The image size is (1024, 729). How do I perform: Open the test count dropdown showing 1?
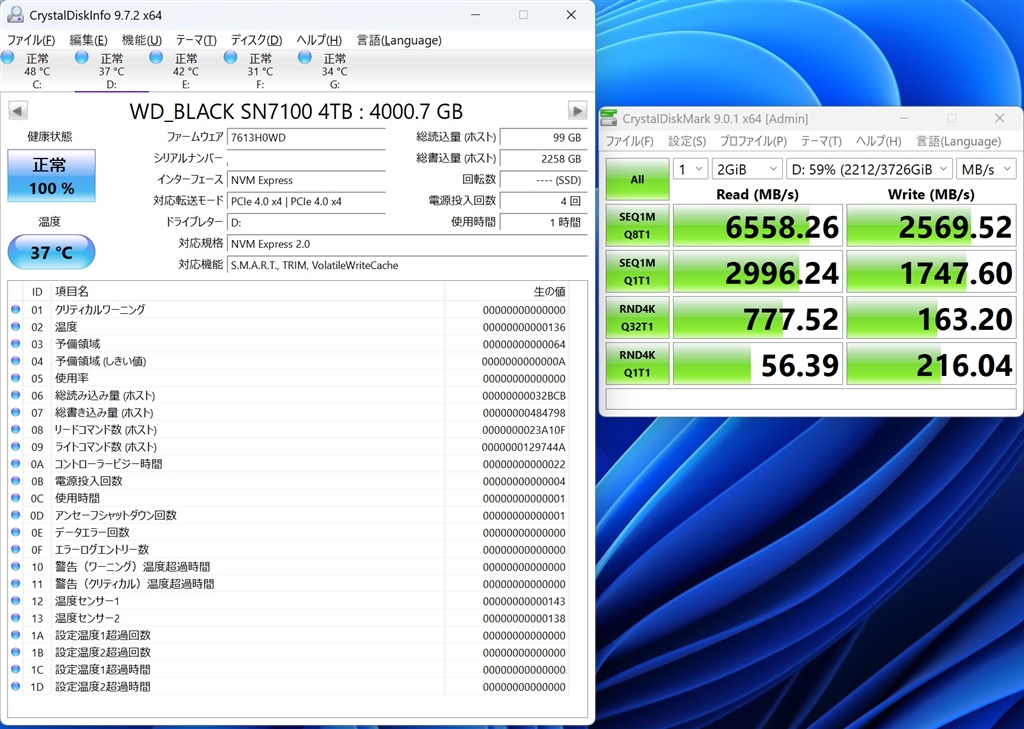pyautogui.click(x=690, y=169)
